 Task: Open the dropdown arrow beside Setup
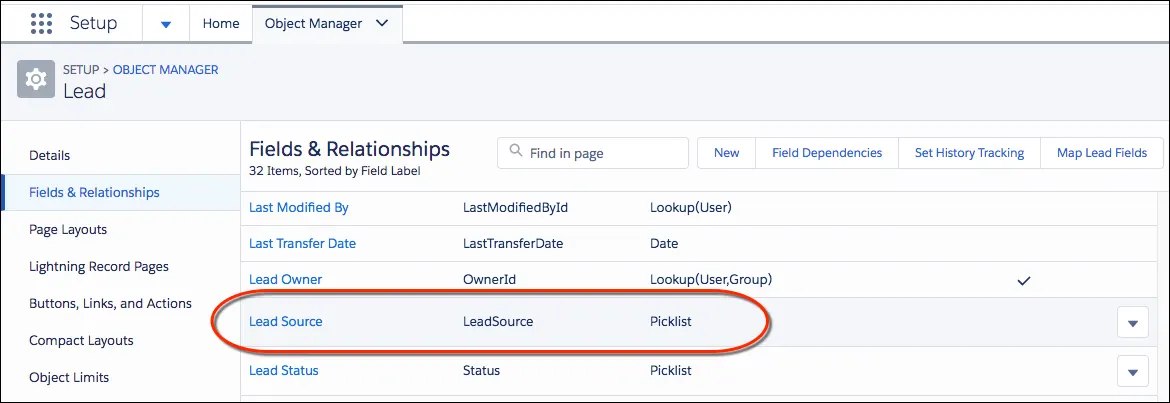tap(166, 24)
